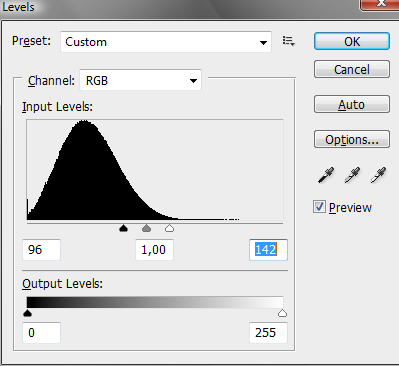Click the input midtones gray slider
399x366 pixels.
[x=147, y=228]
